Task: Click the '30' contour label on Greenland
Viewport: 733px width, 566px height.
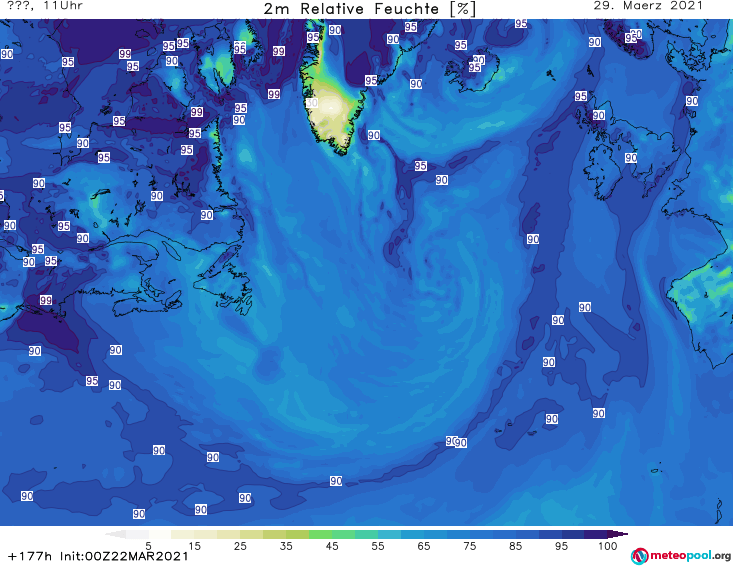Action: coord(312,102)
